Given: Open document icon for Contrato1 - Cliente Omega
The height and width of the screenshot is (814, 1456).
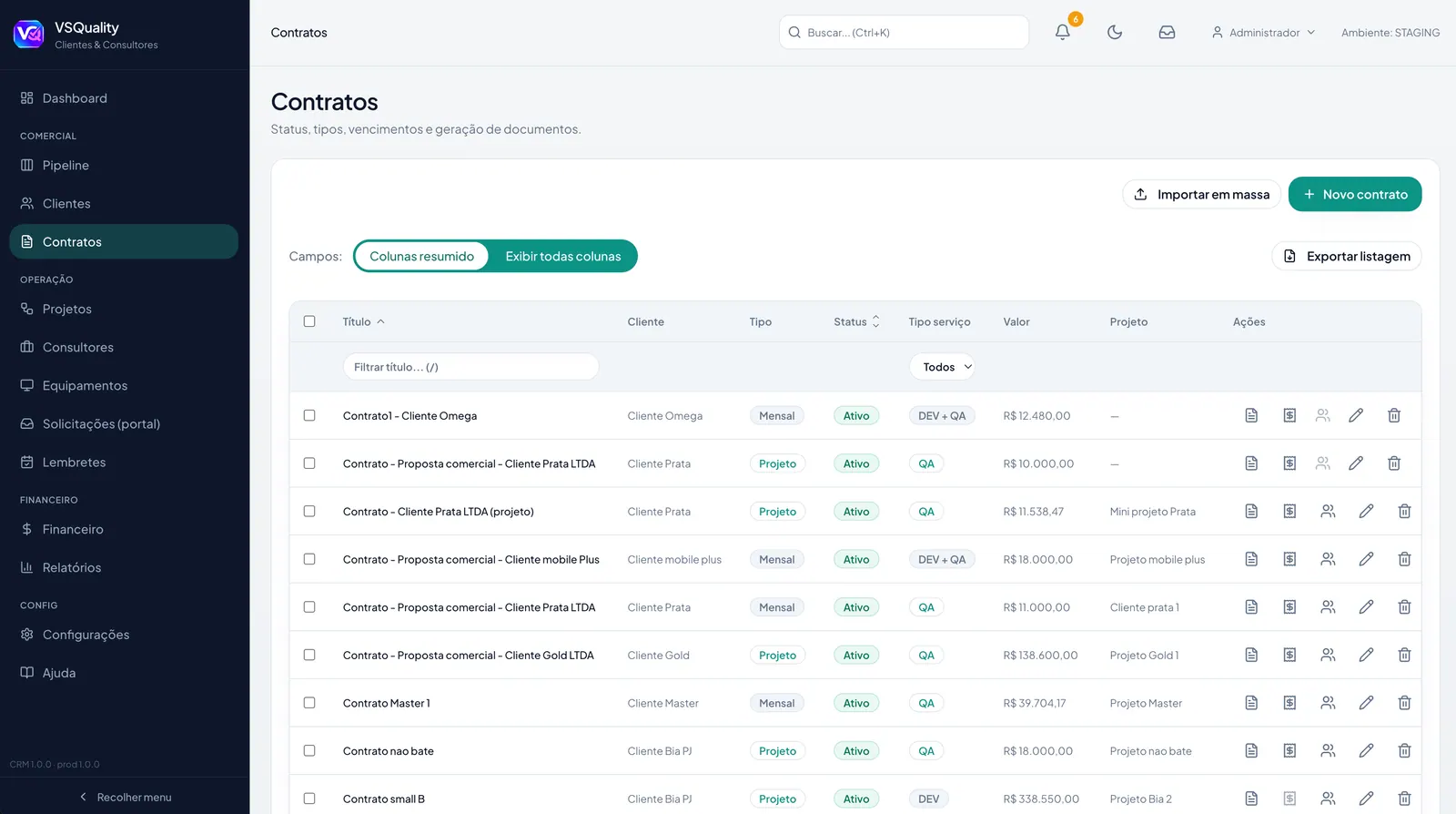Looking at the screenshot, I should [1251, 416].
